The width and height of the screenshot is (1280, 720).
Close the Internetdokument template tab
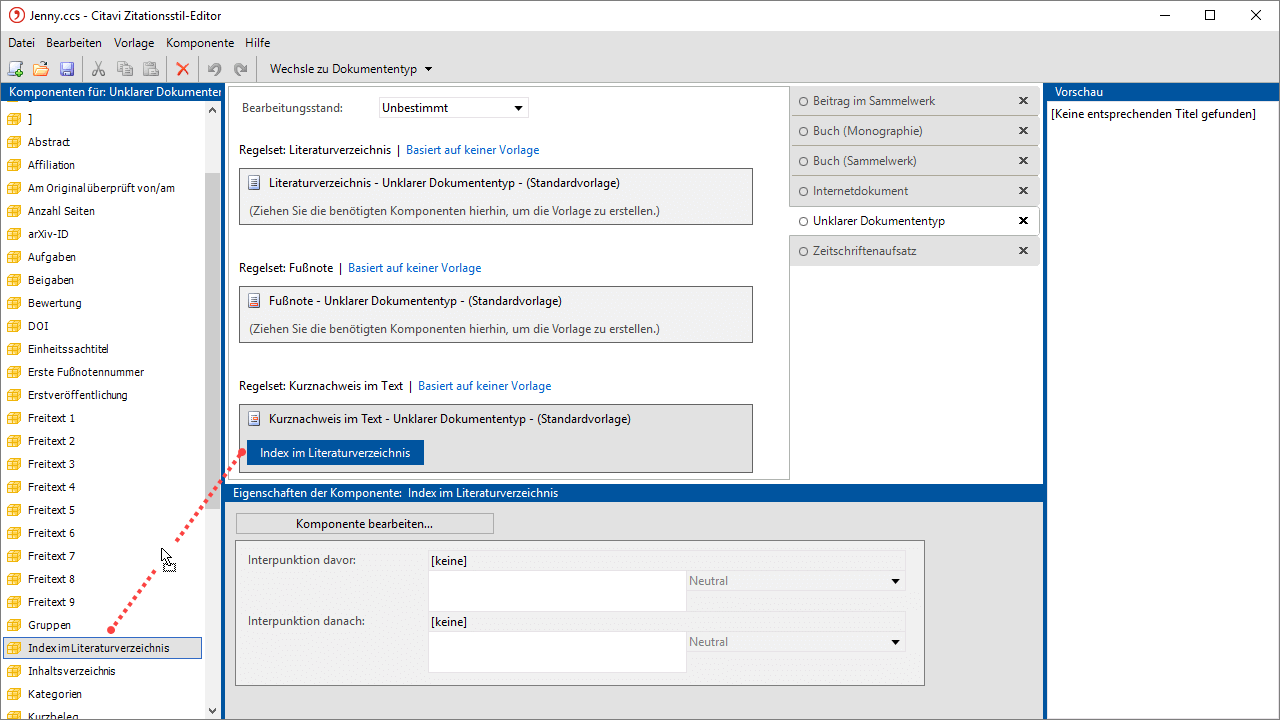coord(1023,191)
